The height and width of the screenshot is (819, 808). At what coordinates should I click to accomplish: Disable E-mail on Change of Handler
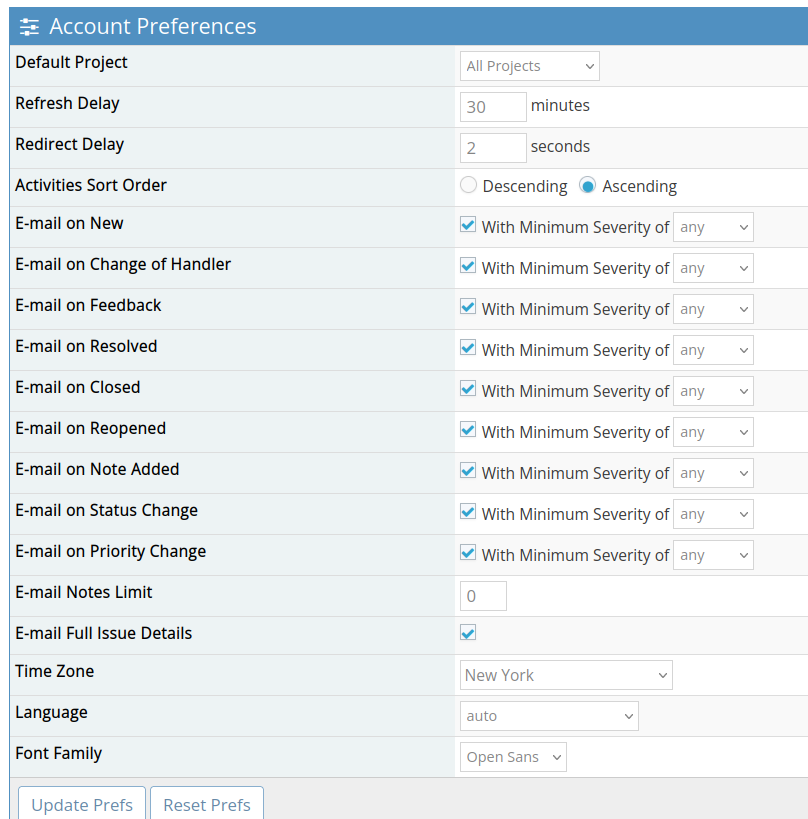pyautogui.click(x=467, y=266)
